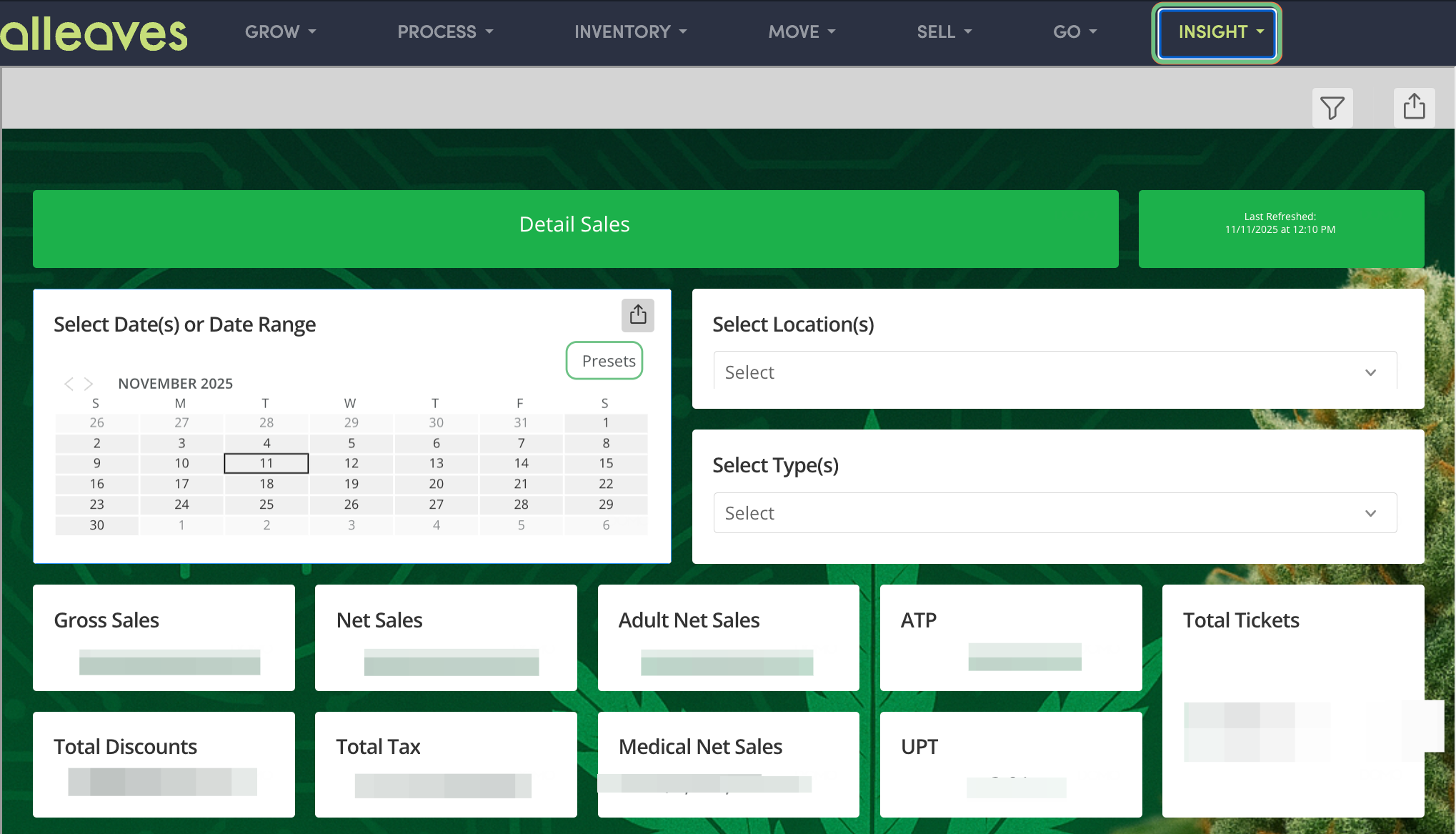This screenshot has width=1456, height=834.
Task: Open the INVENTORY menu
Action: [x=630, y=32]
